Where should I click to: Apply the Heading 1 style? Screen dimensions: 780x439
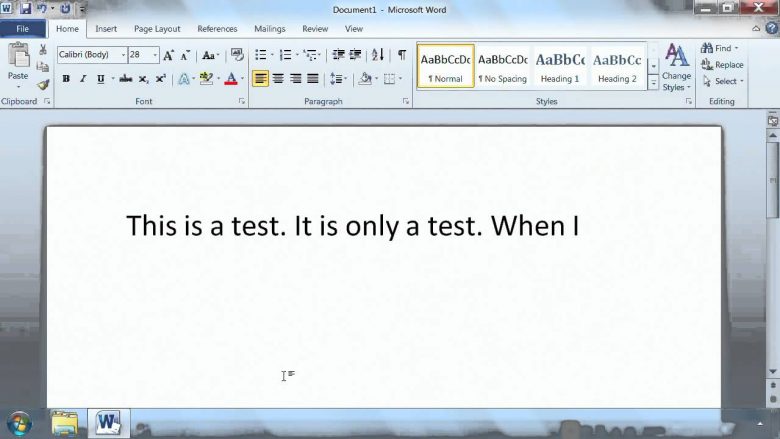pyautogui.click(x=560, y=66)
